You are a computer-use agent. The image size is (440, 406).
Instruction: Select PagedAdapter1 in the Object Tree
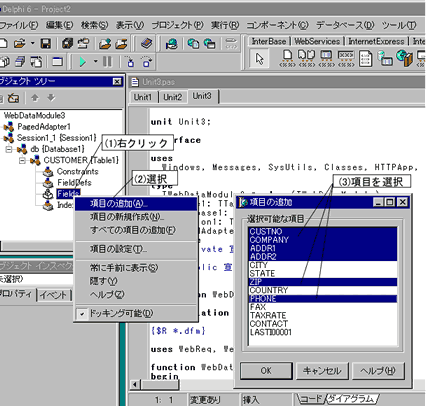point(44,127)
